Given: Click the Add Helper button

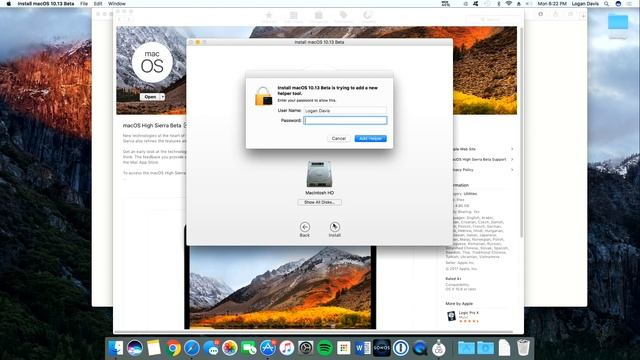Looking at the screenshot, I should pos(370,138).
